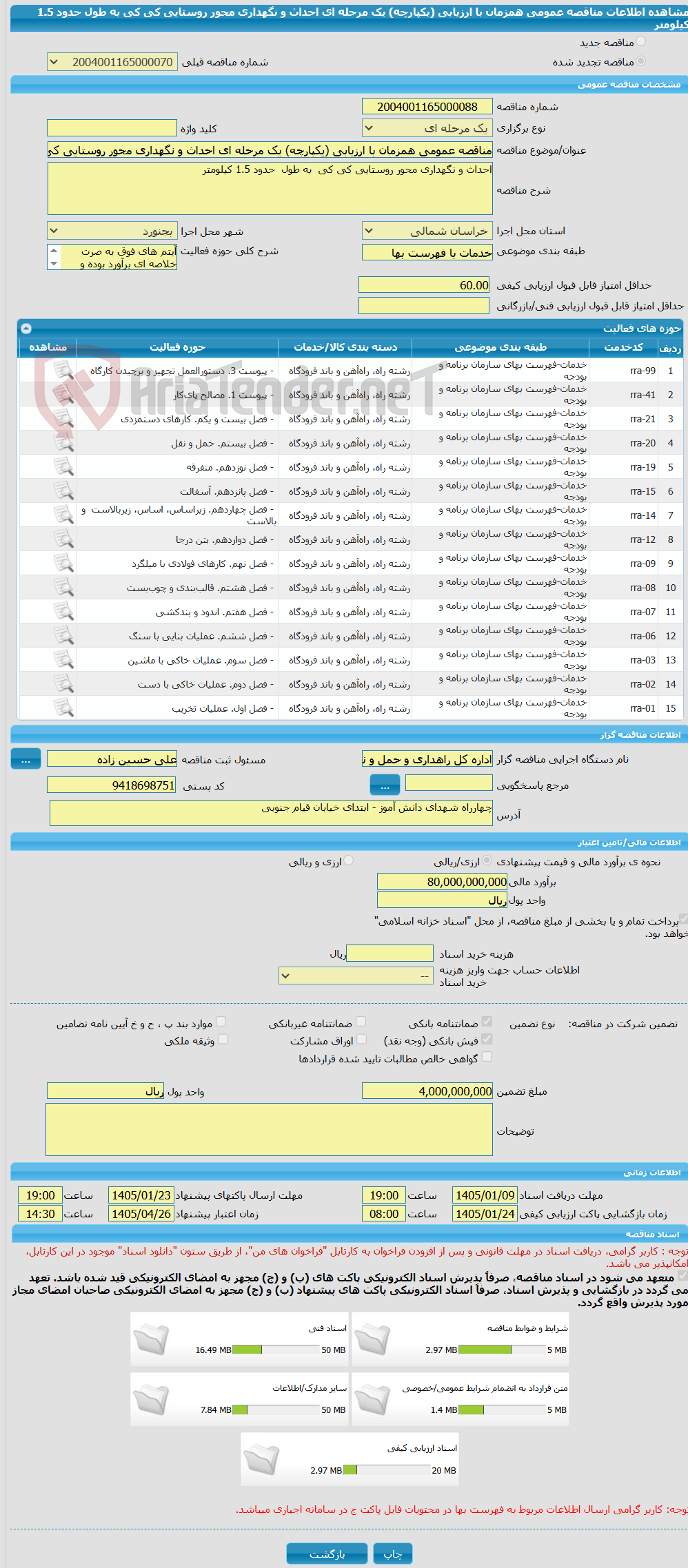Image resolution: width=688 pixels, height=1568 pixels.
Task: Click the مبلغ تضمین amount field
Action: 427,1091
